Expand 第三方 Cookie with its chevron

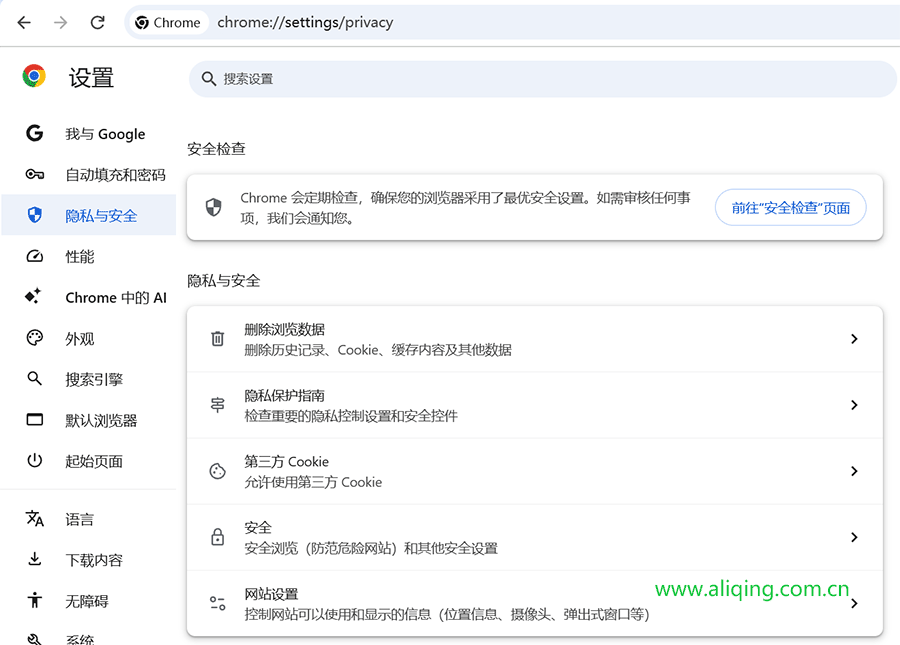[854, 471]
